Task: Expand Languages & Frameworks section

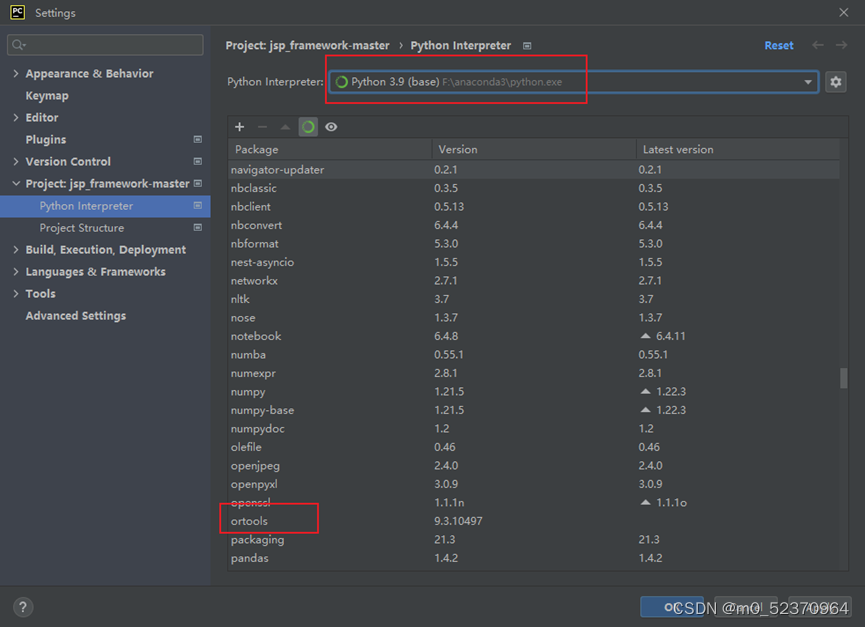Action: pos(15,272)
